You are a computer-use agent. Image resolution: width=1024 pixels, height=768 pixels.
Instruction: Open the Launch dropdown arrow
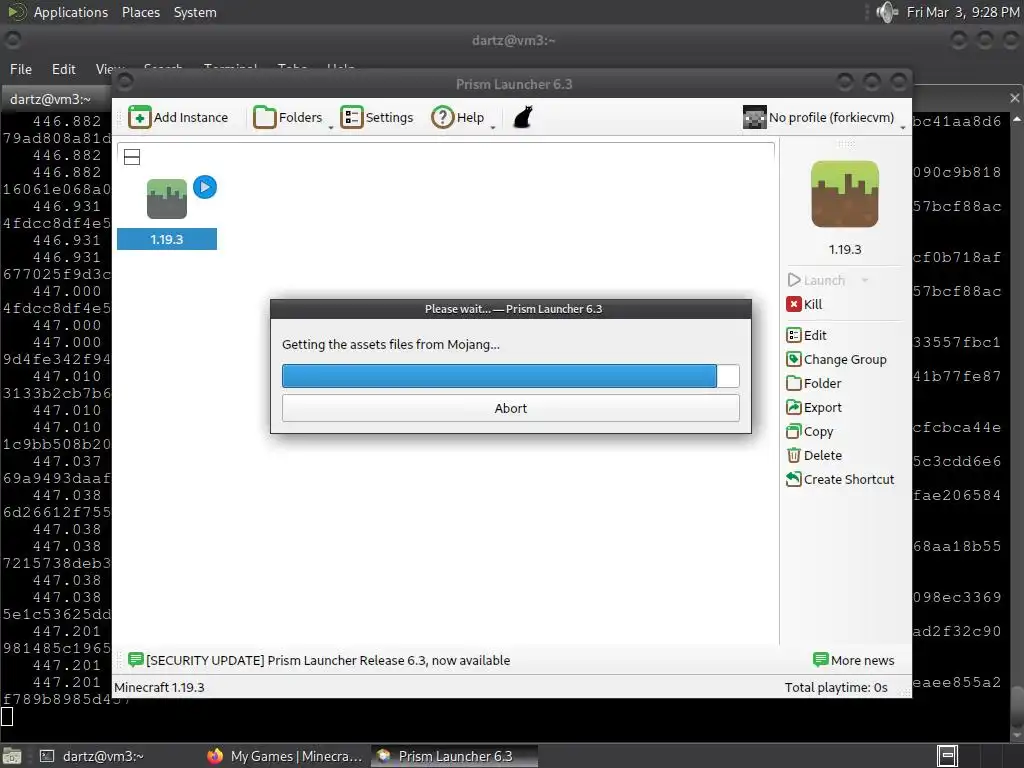click(x=865, y=280)
